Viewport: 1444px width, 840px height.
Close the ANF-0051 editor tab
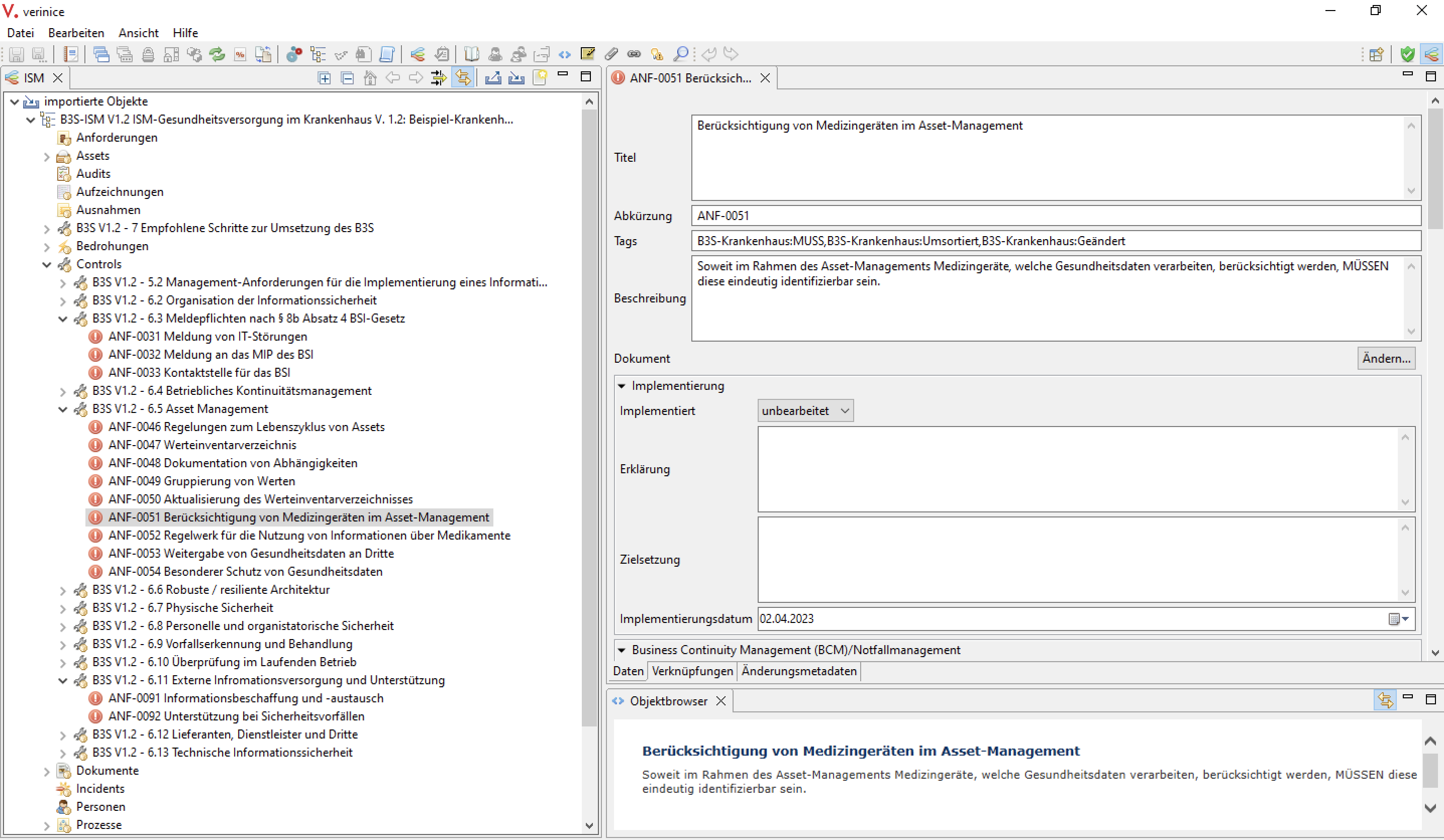(x=765, y=78)
